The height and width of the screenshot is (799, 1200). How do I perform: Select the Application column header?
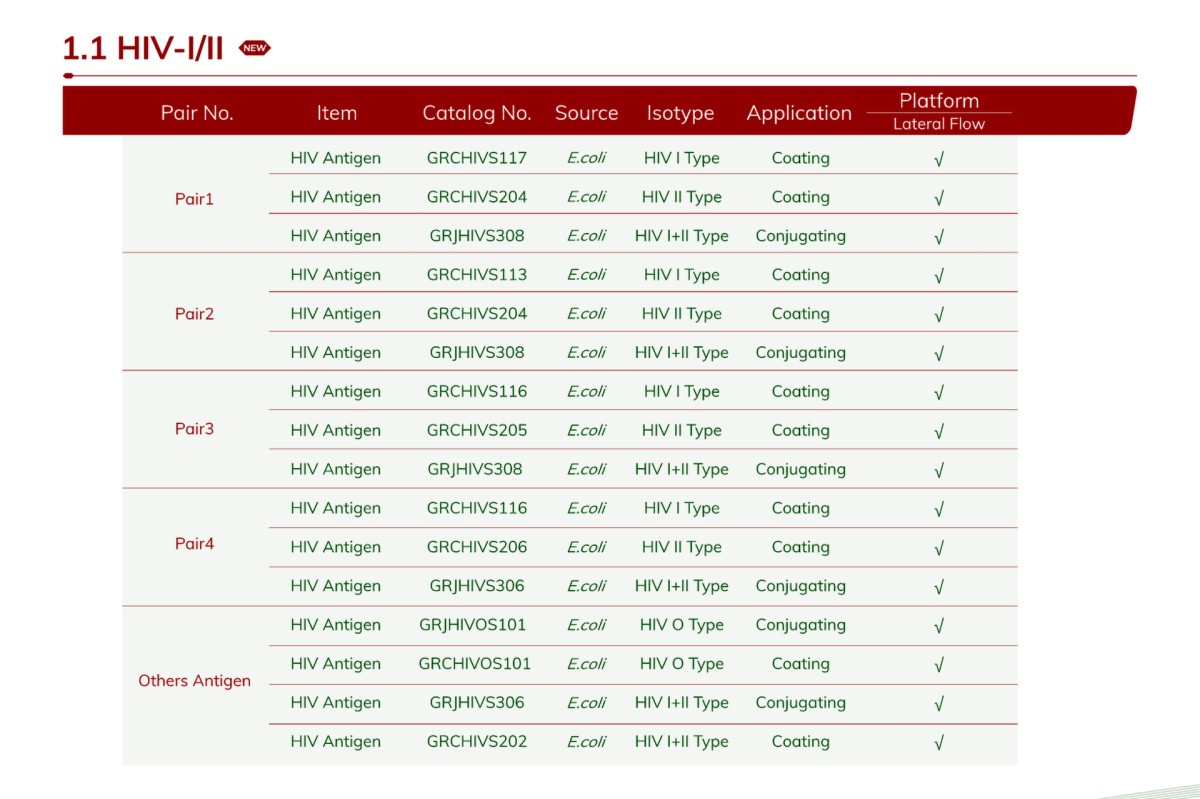[x=799, y=113]
